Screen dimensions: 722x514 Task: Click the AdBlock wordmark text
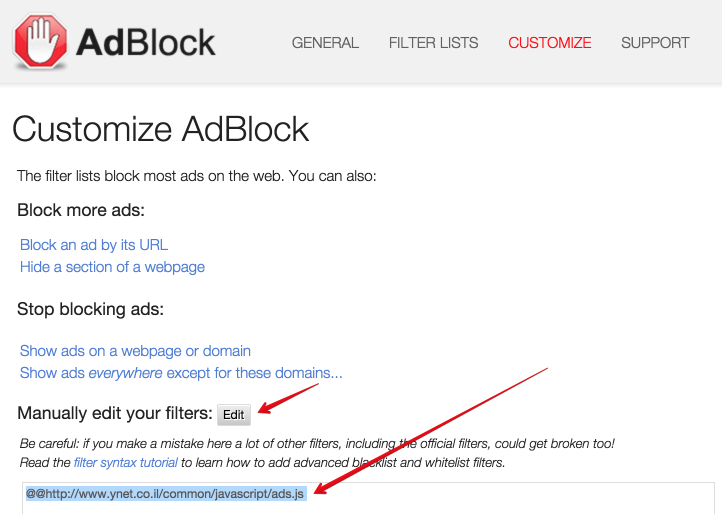point(146,42)
